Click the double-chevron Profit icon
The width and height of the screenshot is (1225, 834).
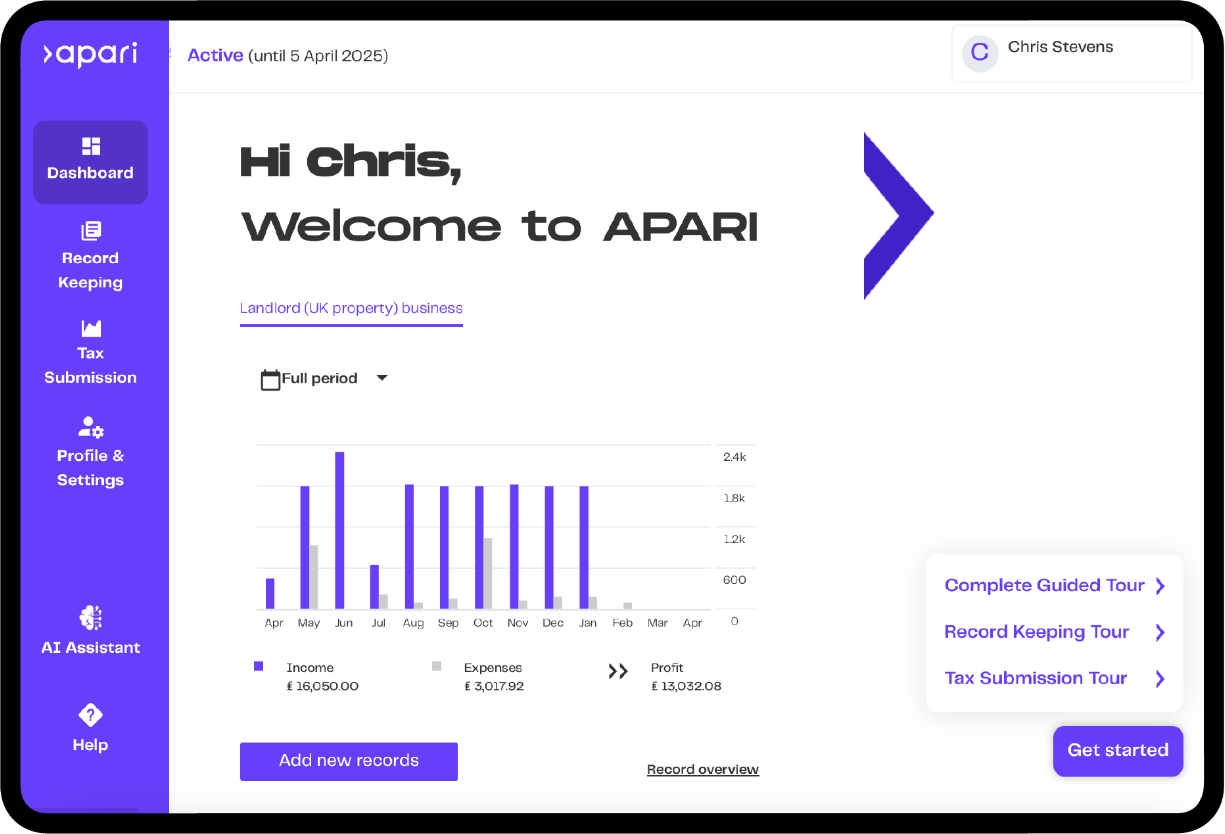coord(618,672)
